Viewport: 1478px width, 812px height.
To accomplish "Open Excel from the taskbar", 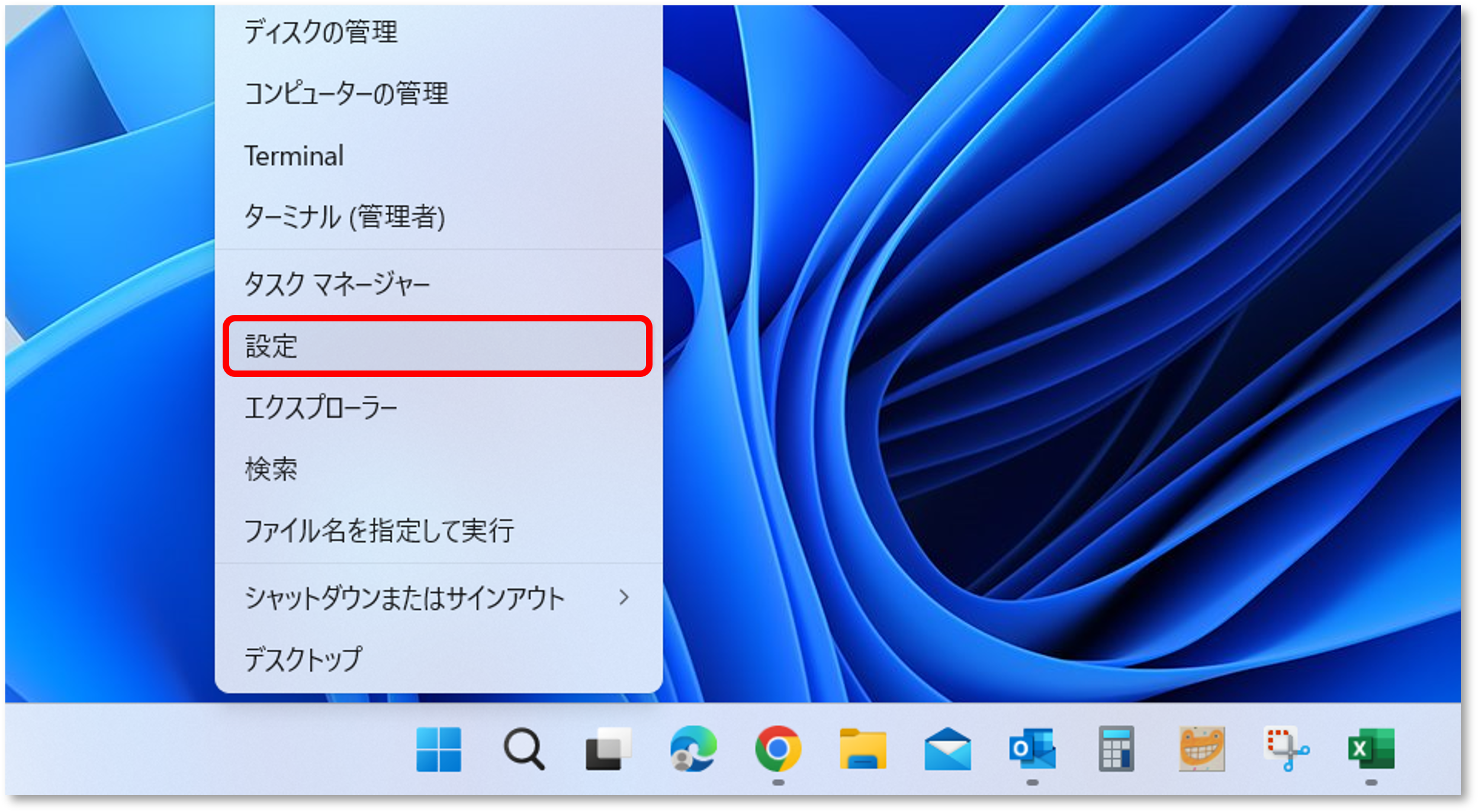I will 1371,749.
